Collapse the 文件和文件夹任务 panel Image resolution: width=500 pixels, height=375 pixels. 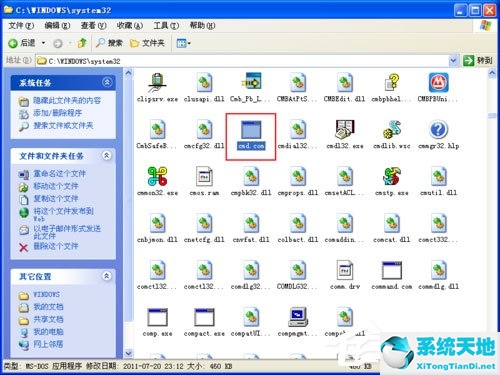point(107,155)
